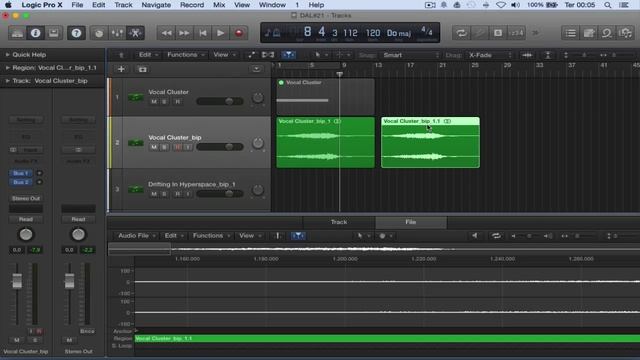Solo the Vocal Cluster track
Screen dimensions: 640x360
(164, 102)
